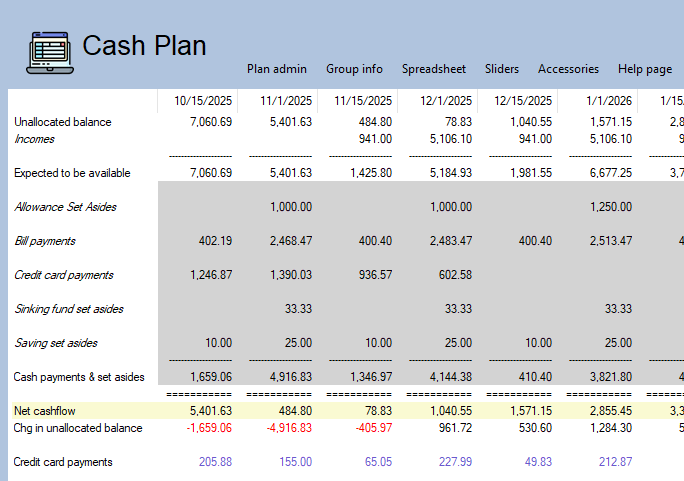Viewport: 684px width, 481px height.
Task: Click sinking fund 33.33 under 1/1/2026
Action: [x=618, y=309]
